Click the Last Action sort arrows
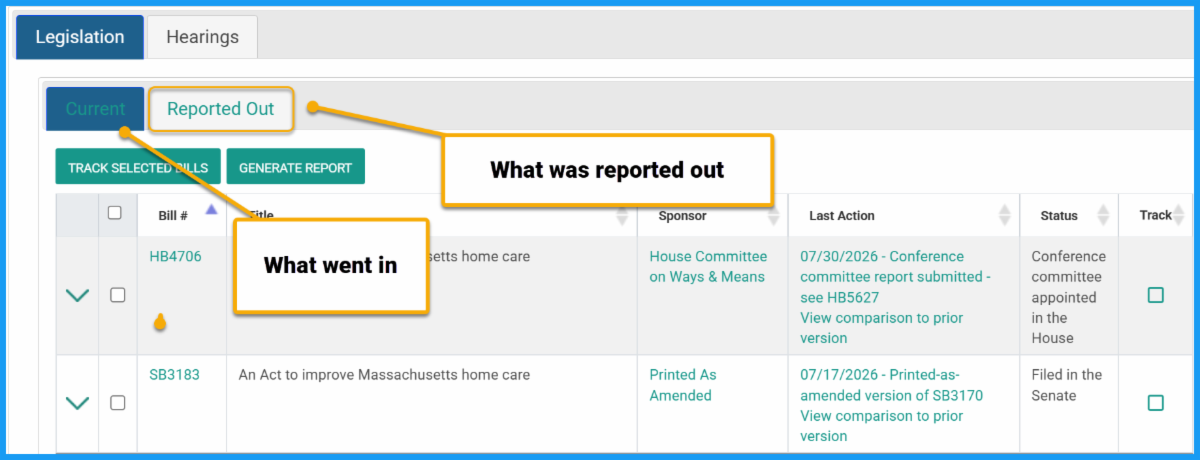This screenshot has height=460, width=1200. coord(1005,215)
